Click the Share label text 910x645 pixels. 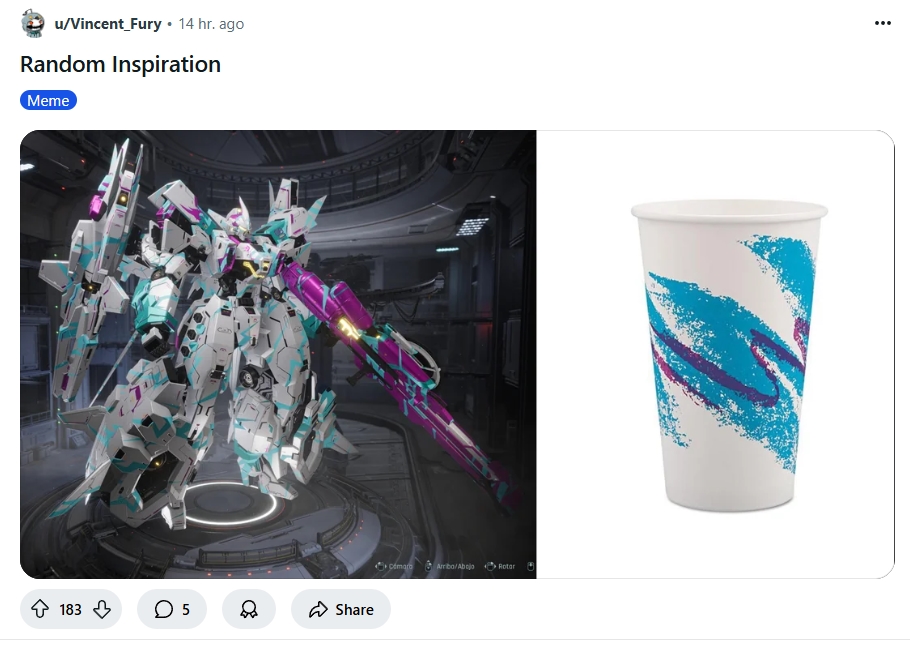click(354, 610)
